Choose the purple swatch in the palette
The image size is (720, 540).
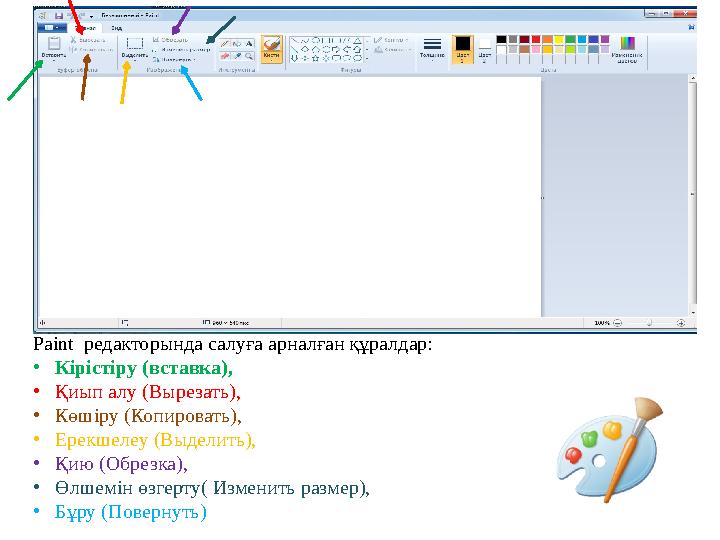pyautogui.click(x=605, y=39)
